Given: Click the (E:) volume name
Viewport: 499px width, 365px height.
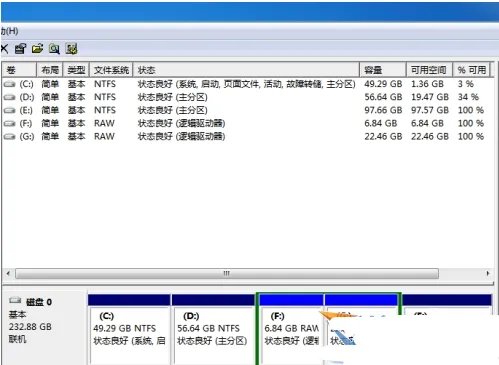Looking at the screenshot, I should click(26, 110).
